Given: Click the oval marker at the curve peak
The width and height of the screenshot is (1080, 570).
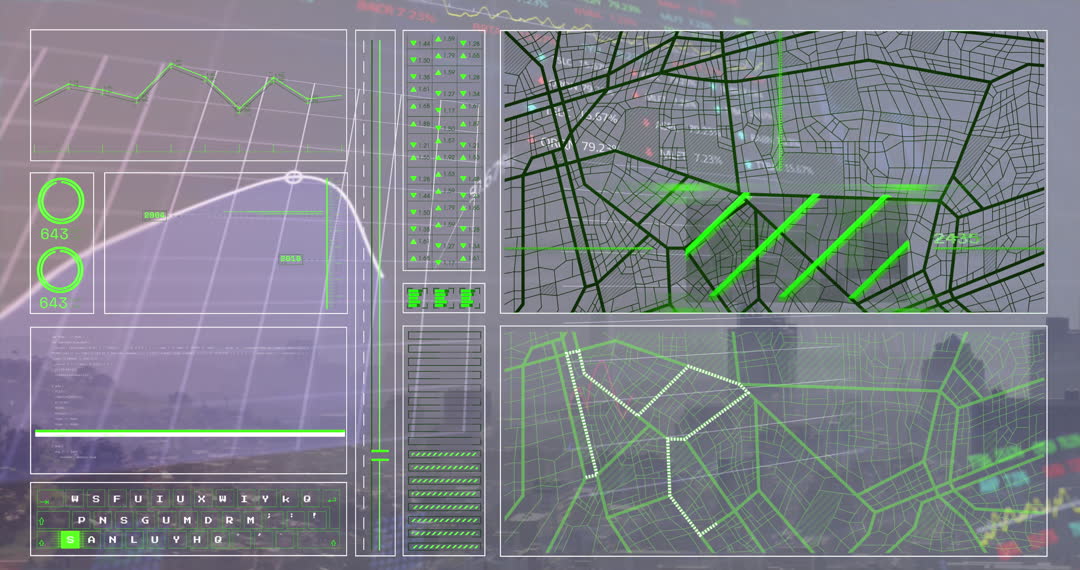Looking at the screenshot, I should 293,177.
